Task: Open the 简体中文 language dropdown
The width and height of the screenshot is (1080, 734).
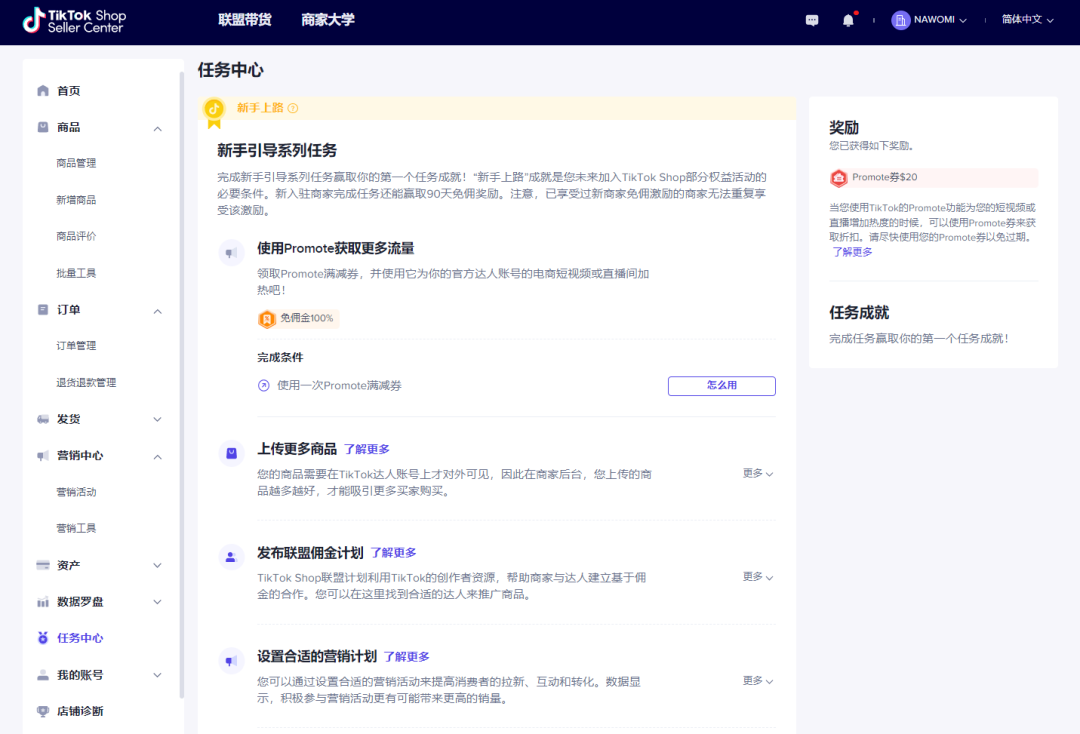Action: pos(1027,19)
